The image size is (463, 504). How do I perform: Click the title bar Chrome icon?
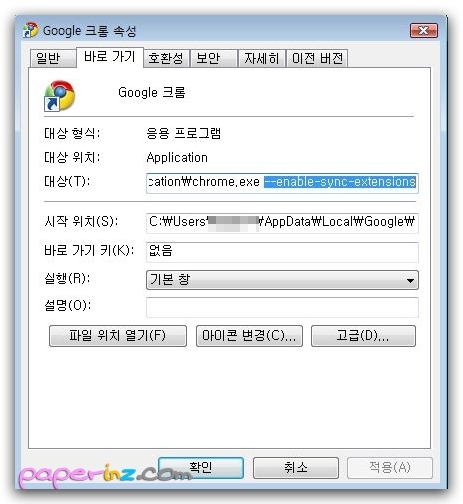pyautogui.click(x=30, y=30)
